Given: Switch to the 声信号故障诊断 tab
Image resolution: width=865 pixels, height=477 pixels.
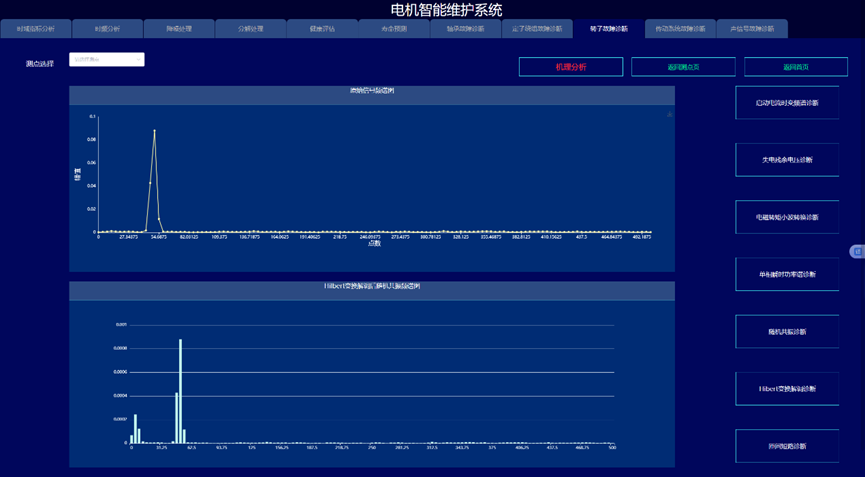Looking at the screenshot, I should click(x=752, y=29).
